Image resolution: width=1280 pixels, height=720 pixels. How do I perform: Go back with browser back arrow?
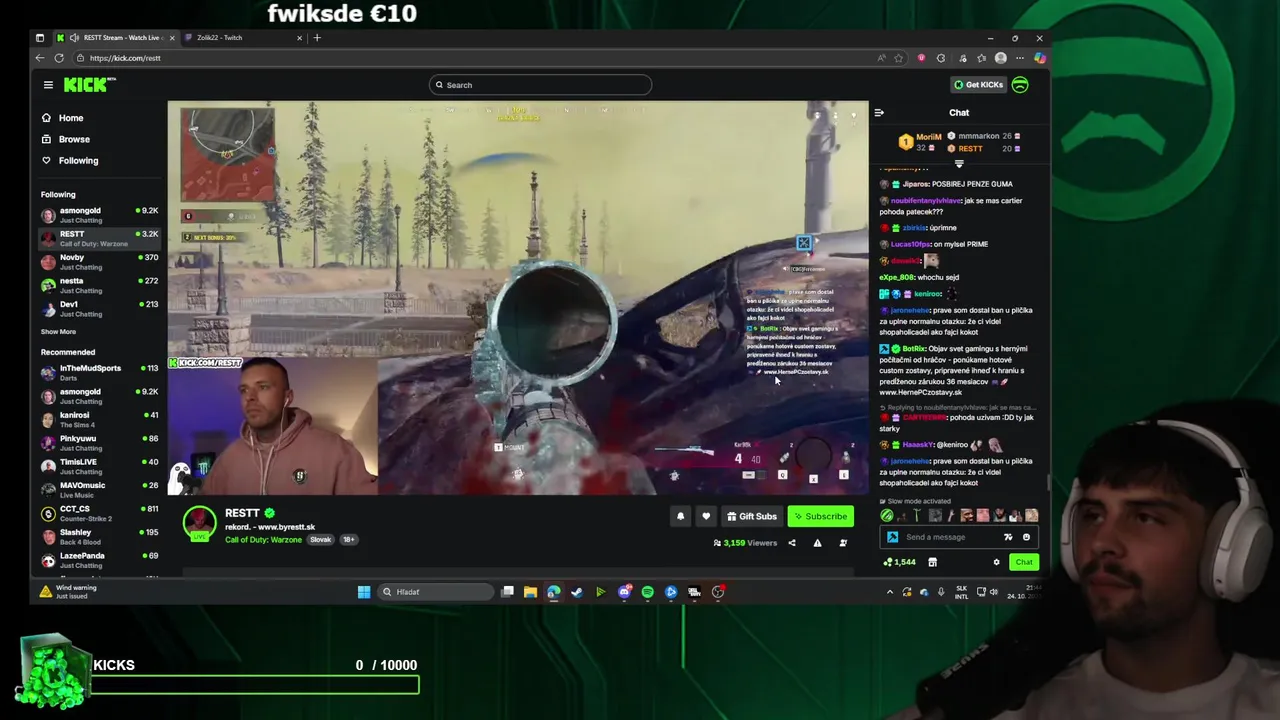[40, 58]
